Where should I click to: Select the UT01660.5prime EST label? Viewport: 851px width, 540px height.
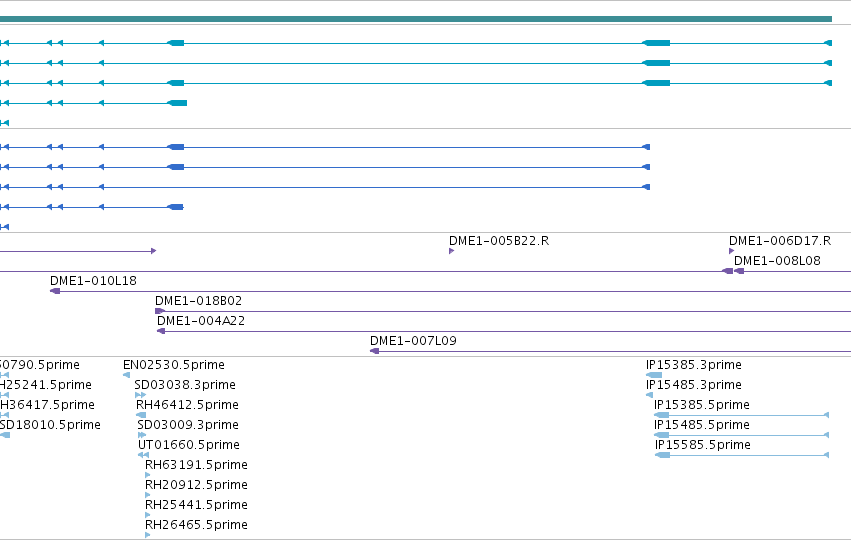point(189,445)
